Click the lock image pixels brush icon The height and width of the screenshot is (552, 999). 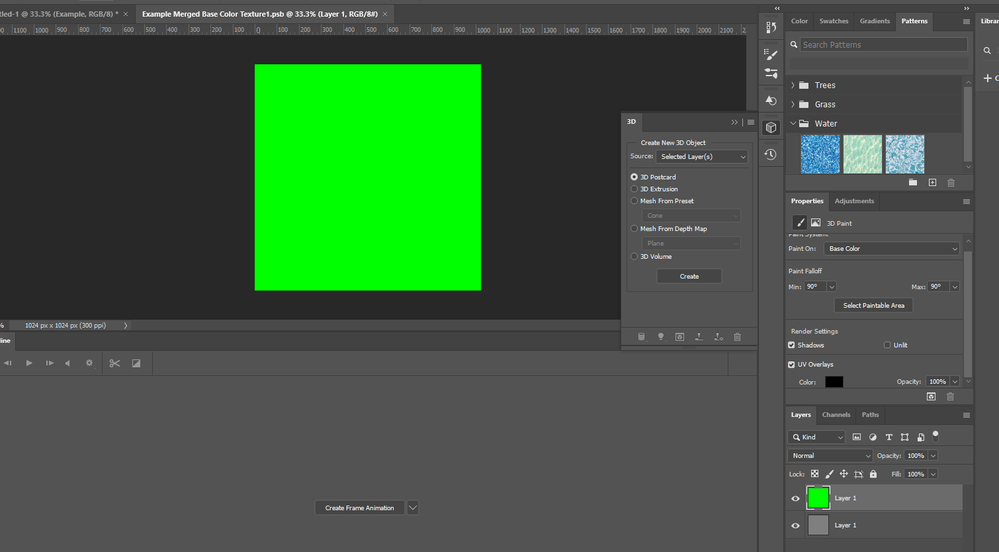pos(829,474)
